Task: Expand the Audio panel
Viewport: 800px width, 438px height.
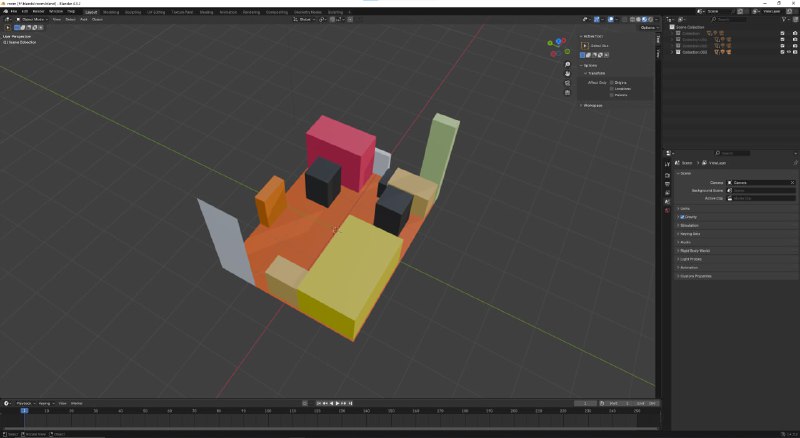Action: pos(685,242)
